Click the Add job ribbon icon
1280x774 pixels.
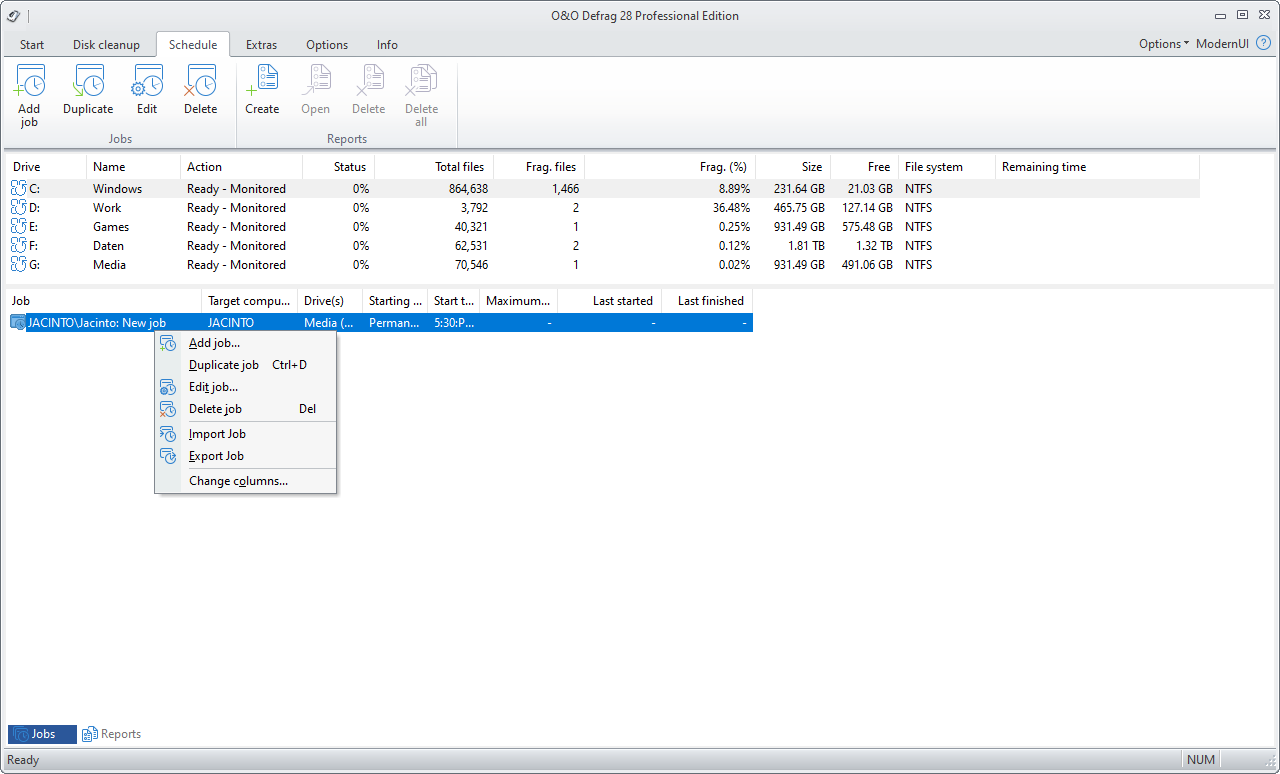pos(29,81)
